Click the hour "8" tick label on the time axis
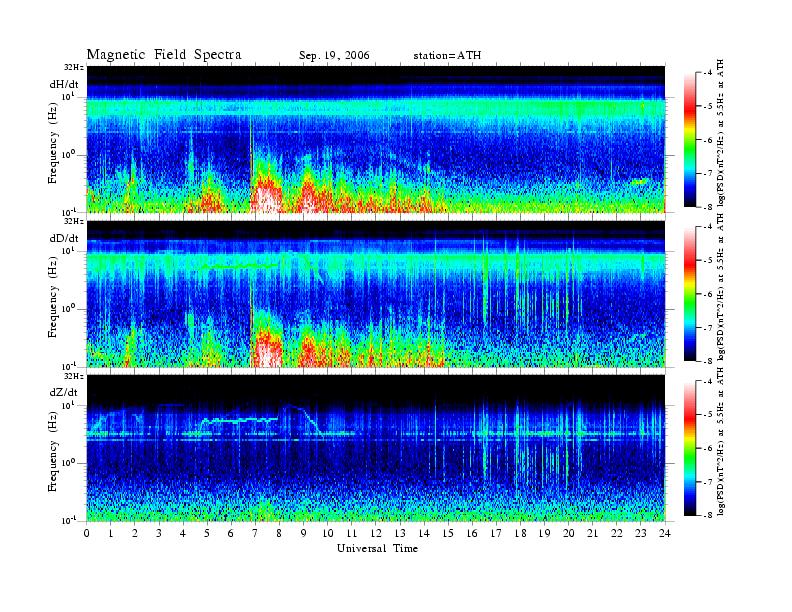The height and width of the screenshot is (612, 792). coord(279,533)
